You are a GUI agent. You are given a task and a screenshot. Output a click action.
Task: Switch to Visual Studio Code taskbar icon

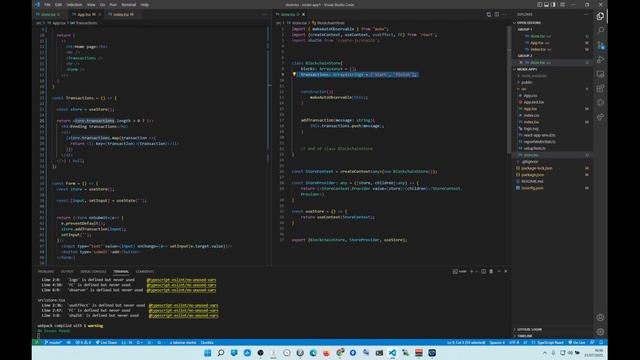(392, 353)
